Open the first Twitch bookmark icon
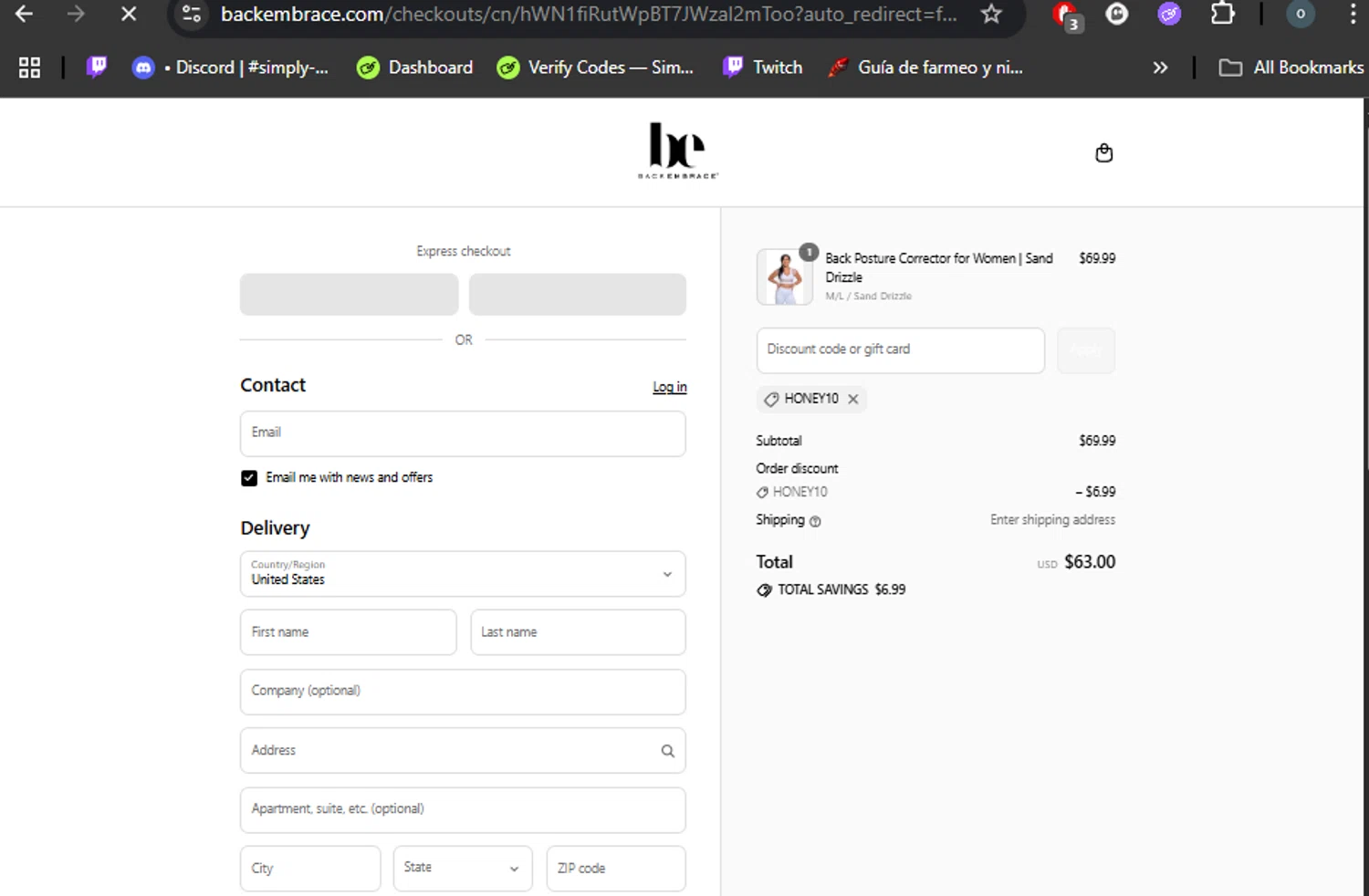Image resolution: width=1369 pixels, height=896 pixels. click(97, 67)
